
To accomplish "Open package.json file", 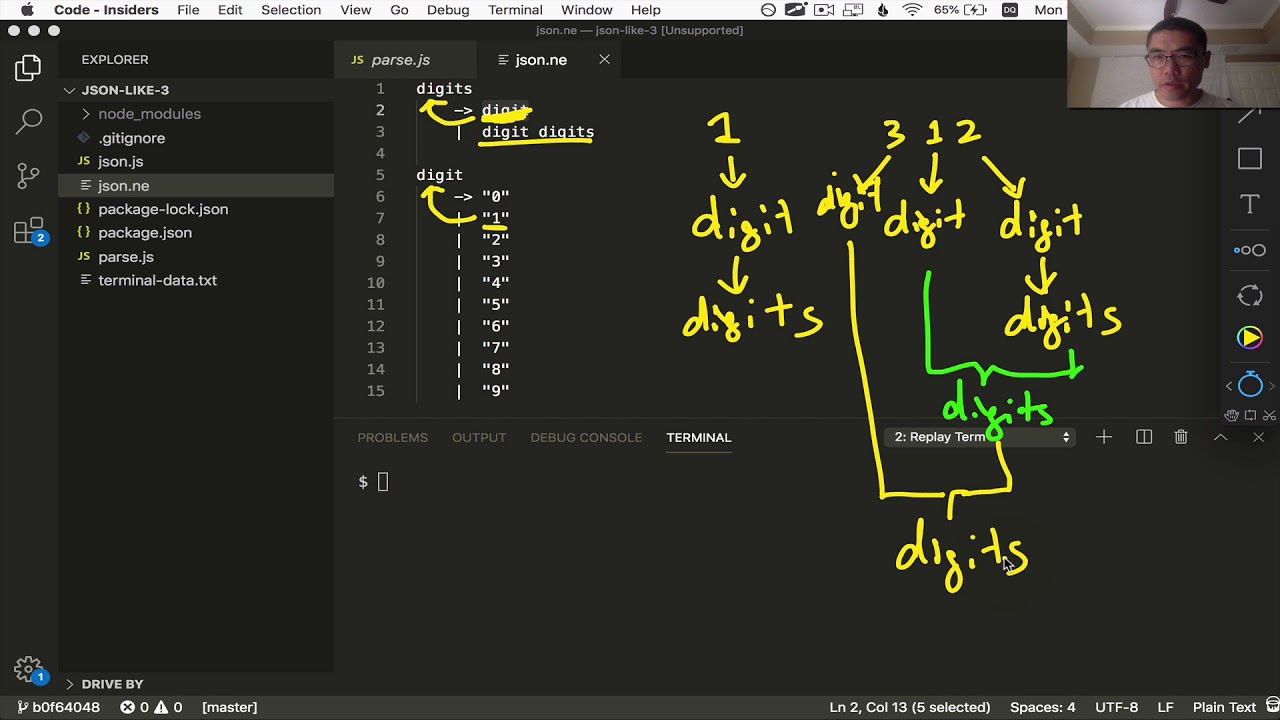I will pyautogui.click(x=145, y=232).
